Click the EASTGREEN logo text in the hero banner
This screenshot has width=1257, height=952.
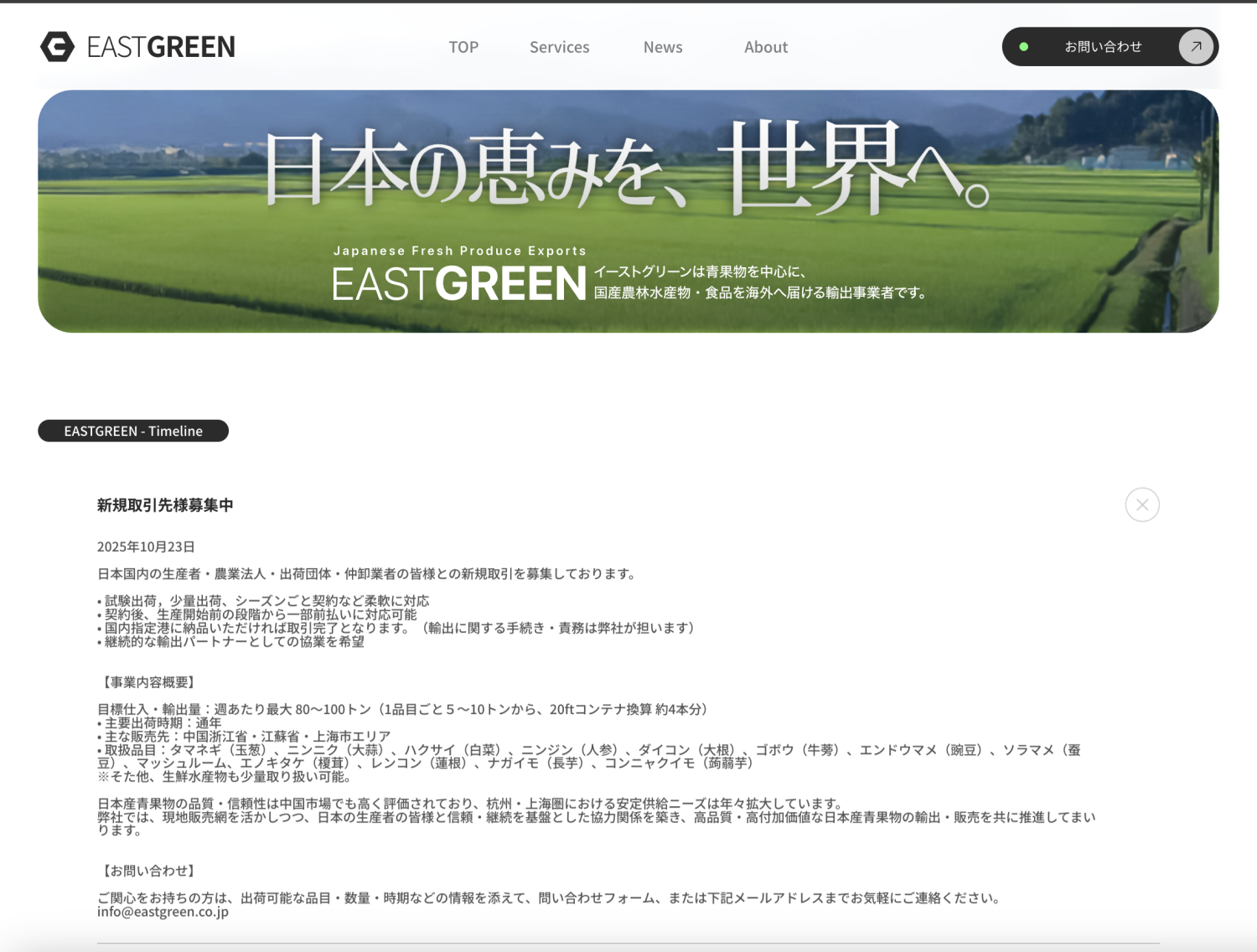457,284
